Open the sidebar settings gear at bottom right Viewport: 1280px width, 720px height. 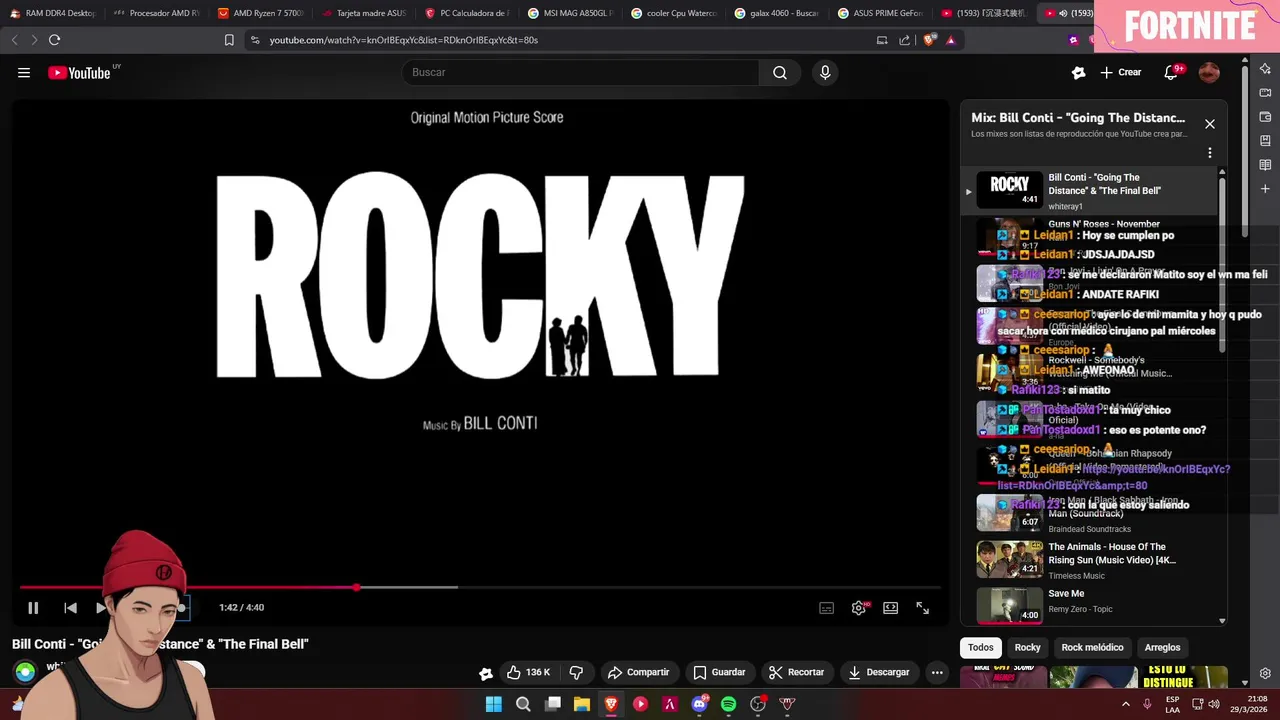pyautogui.click(x=1265, y=674)
